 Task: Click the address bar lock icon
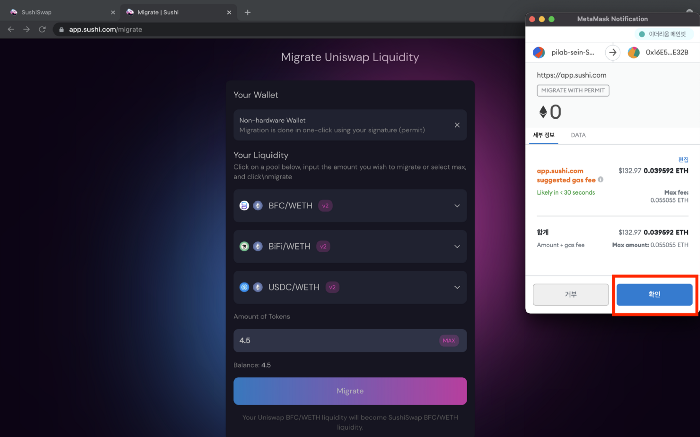[59, 30]
